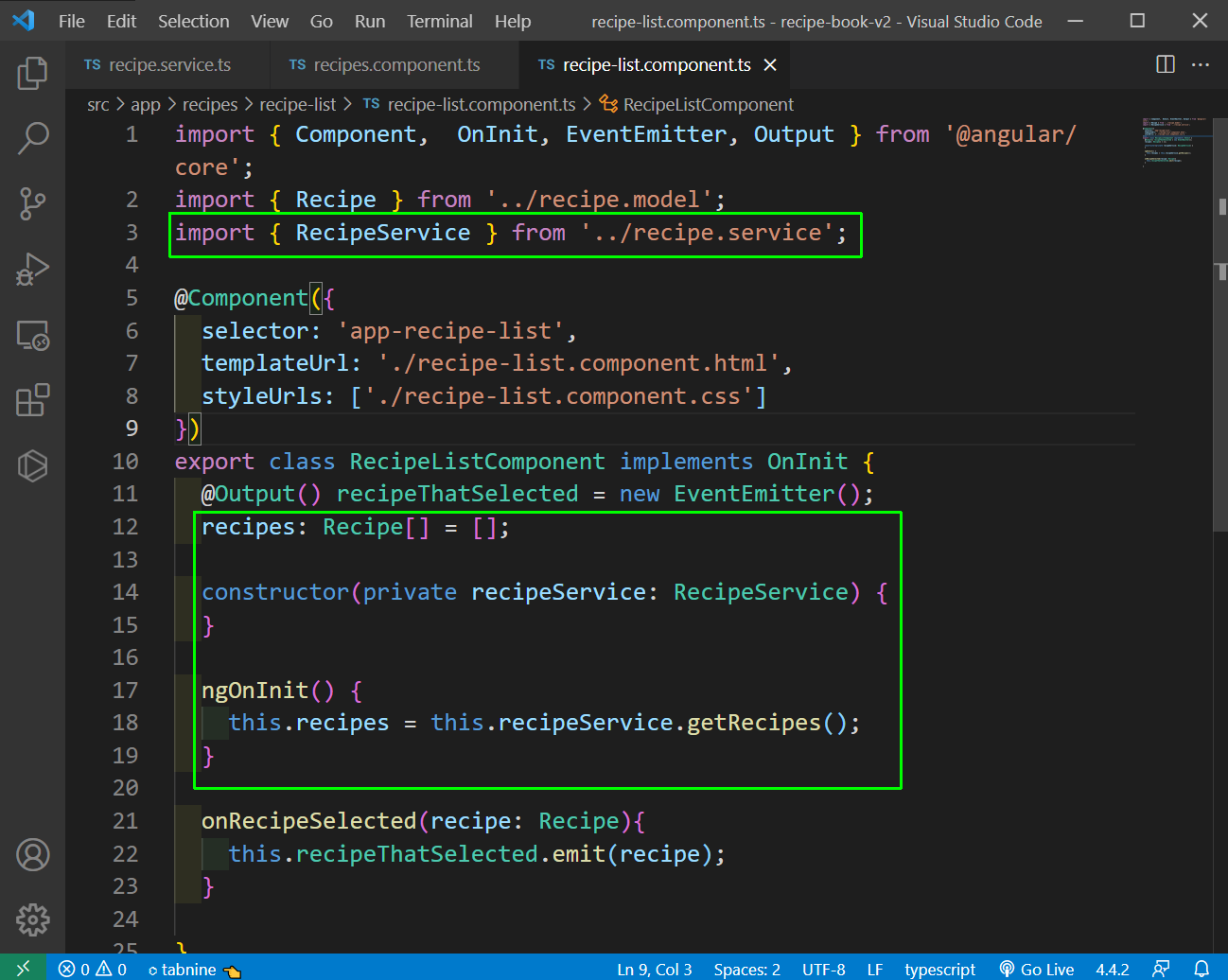1228x980 pixels.
Task: Click 'EventEmitter' on line 11
Action: pyautogui.click(x=754, y=494)
